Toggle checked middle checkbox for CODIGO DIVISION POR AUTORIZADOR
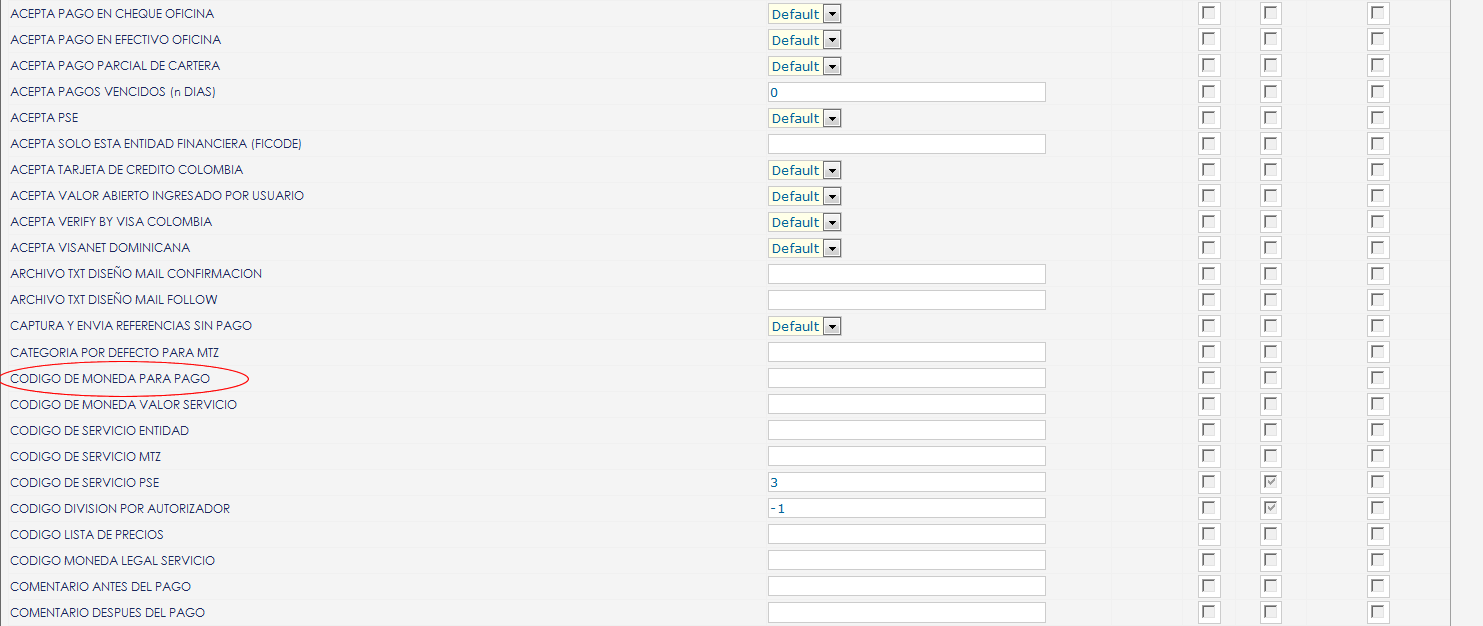 point(1271,509)
